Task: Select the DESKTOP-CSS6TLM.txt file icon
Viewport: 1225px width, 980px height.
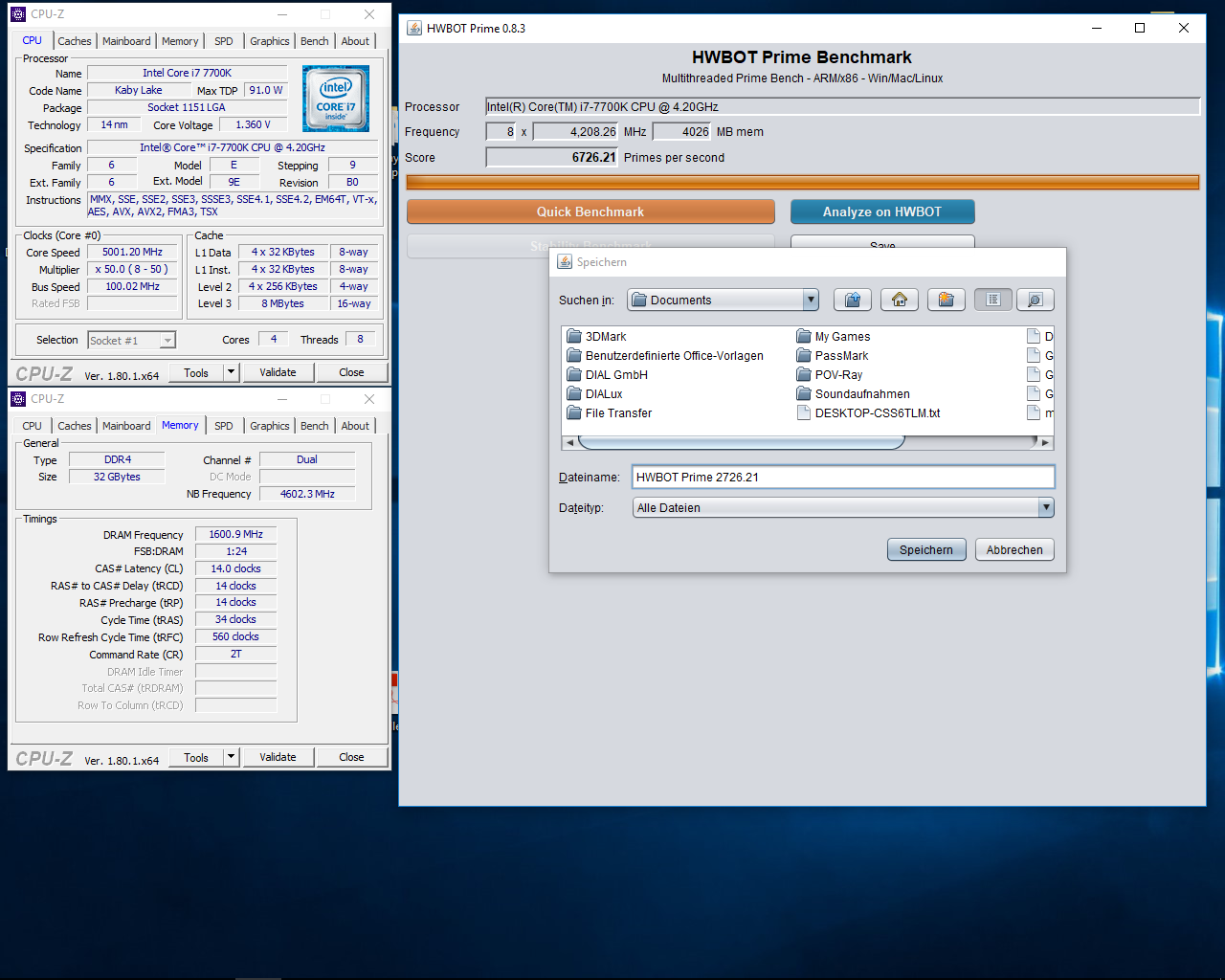Action: pos(804,412)
